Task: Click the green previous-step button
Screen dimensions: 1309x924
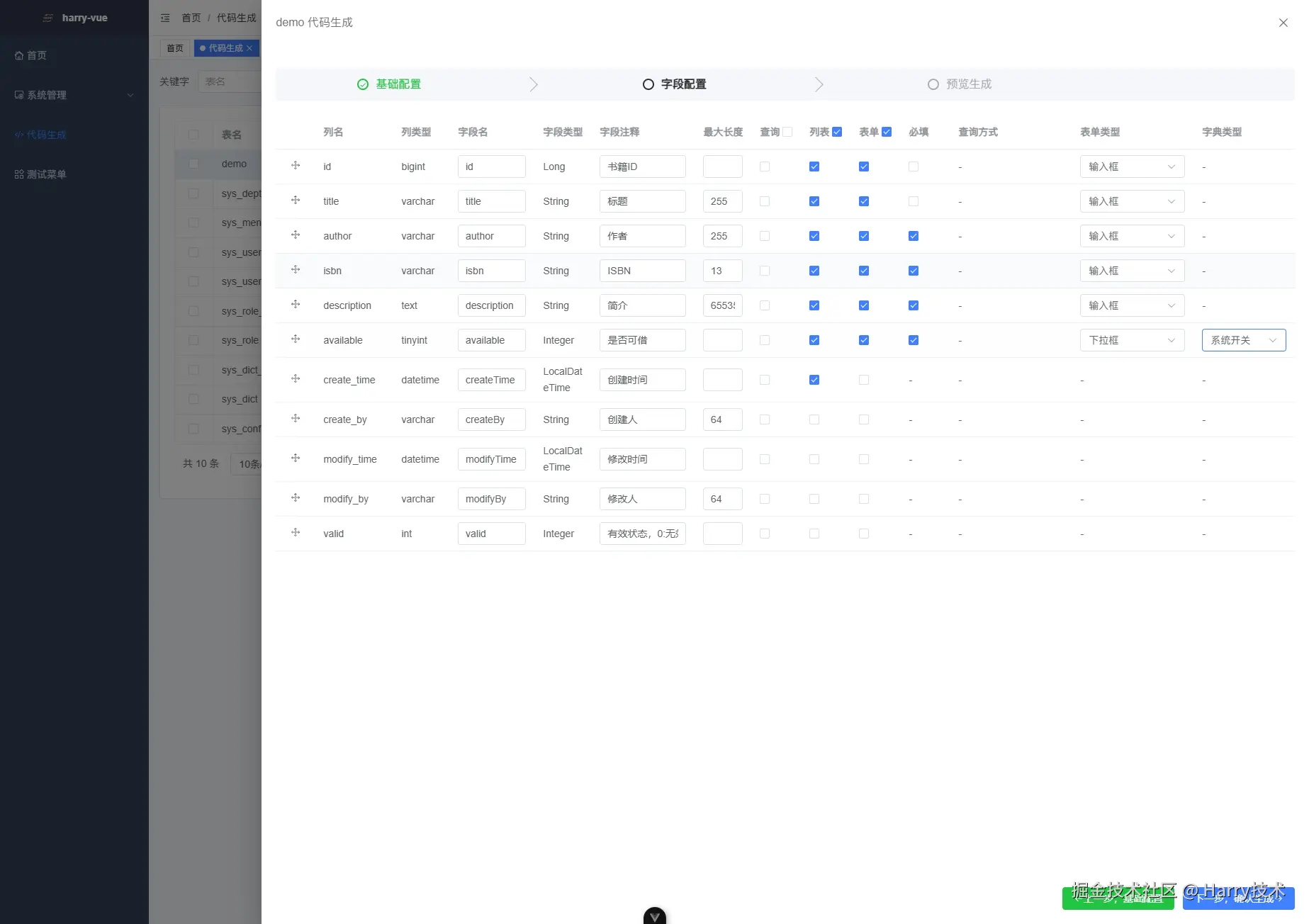Action: (1118, 898)
